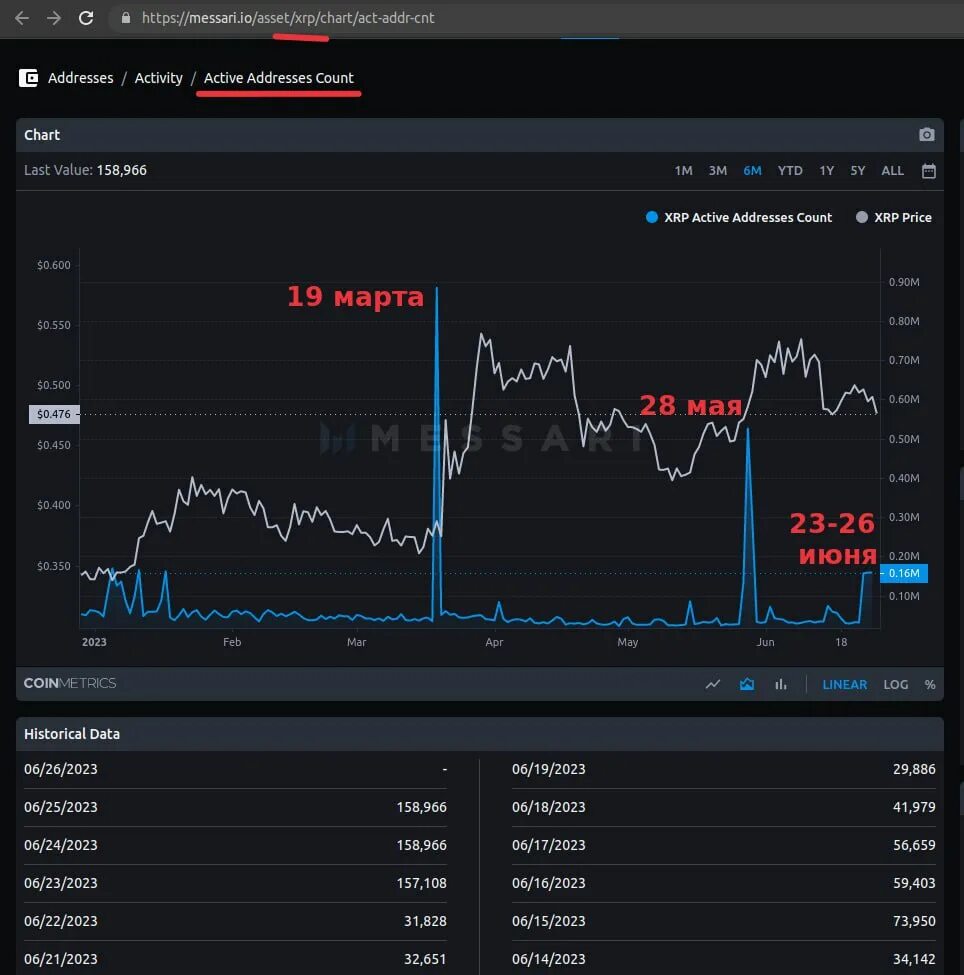Click the 29,886 value for 06/19/2023
This screenshot has height=975, width=964.
click(x=914, y=769)
